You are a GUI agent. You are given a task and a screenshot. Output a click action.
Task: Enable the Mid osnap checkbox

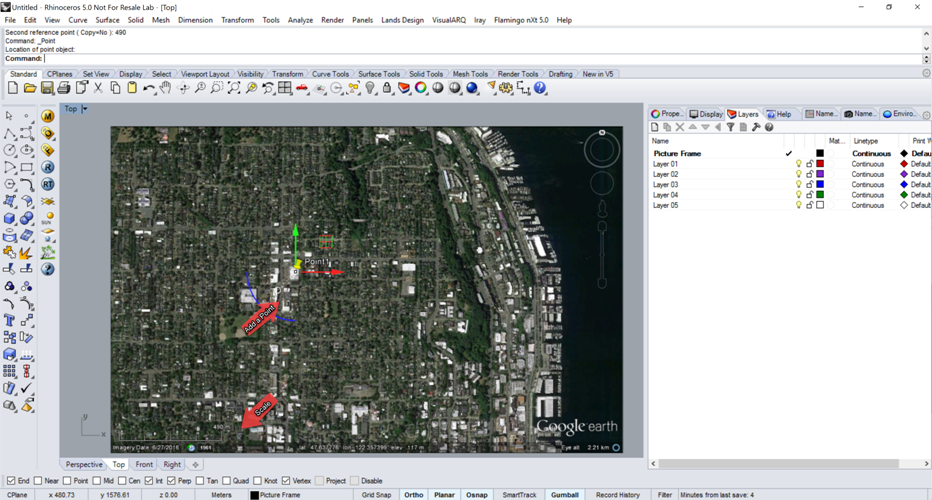click(x=96, y=481)
